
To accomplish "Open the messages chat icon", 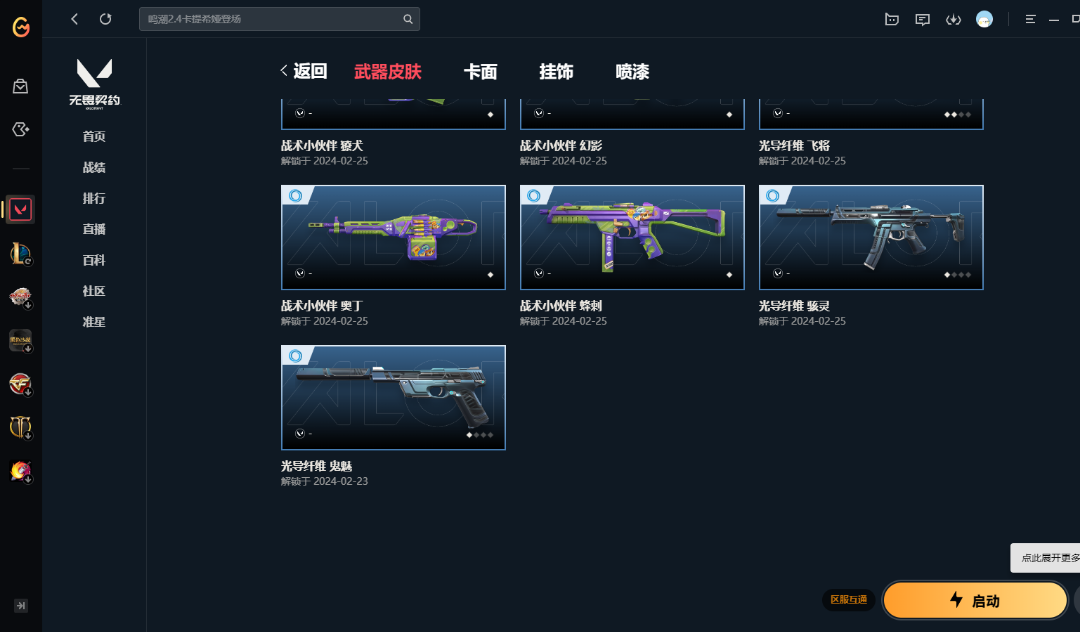I will point(922,19).
